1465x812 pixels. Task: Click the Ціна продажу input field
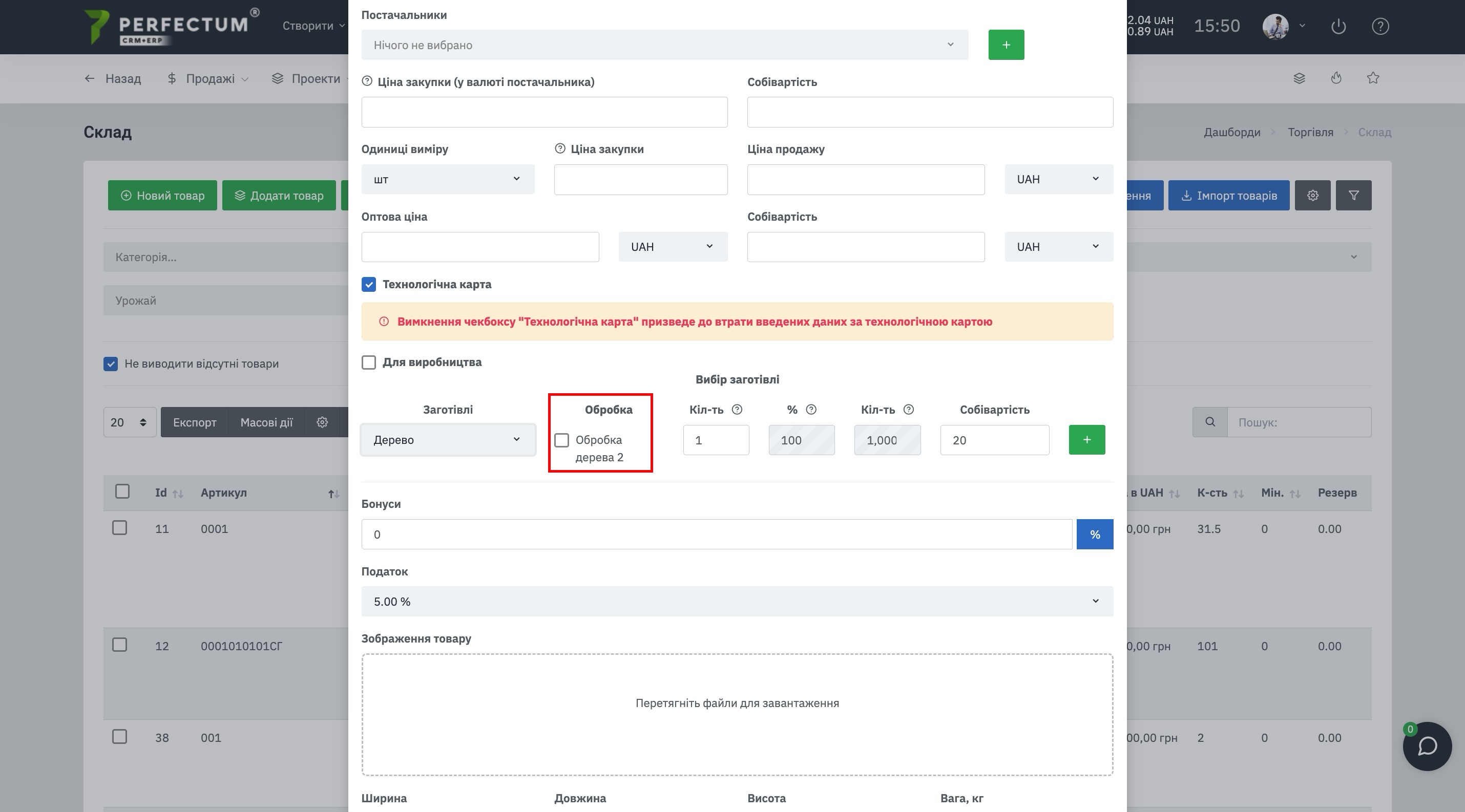click(x=866, y=180)
